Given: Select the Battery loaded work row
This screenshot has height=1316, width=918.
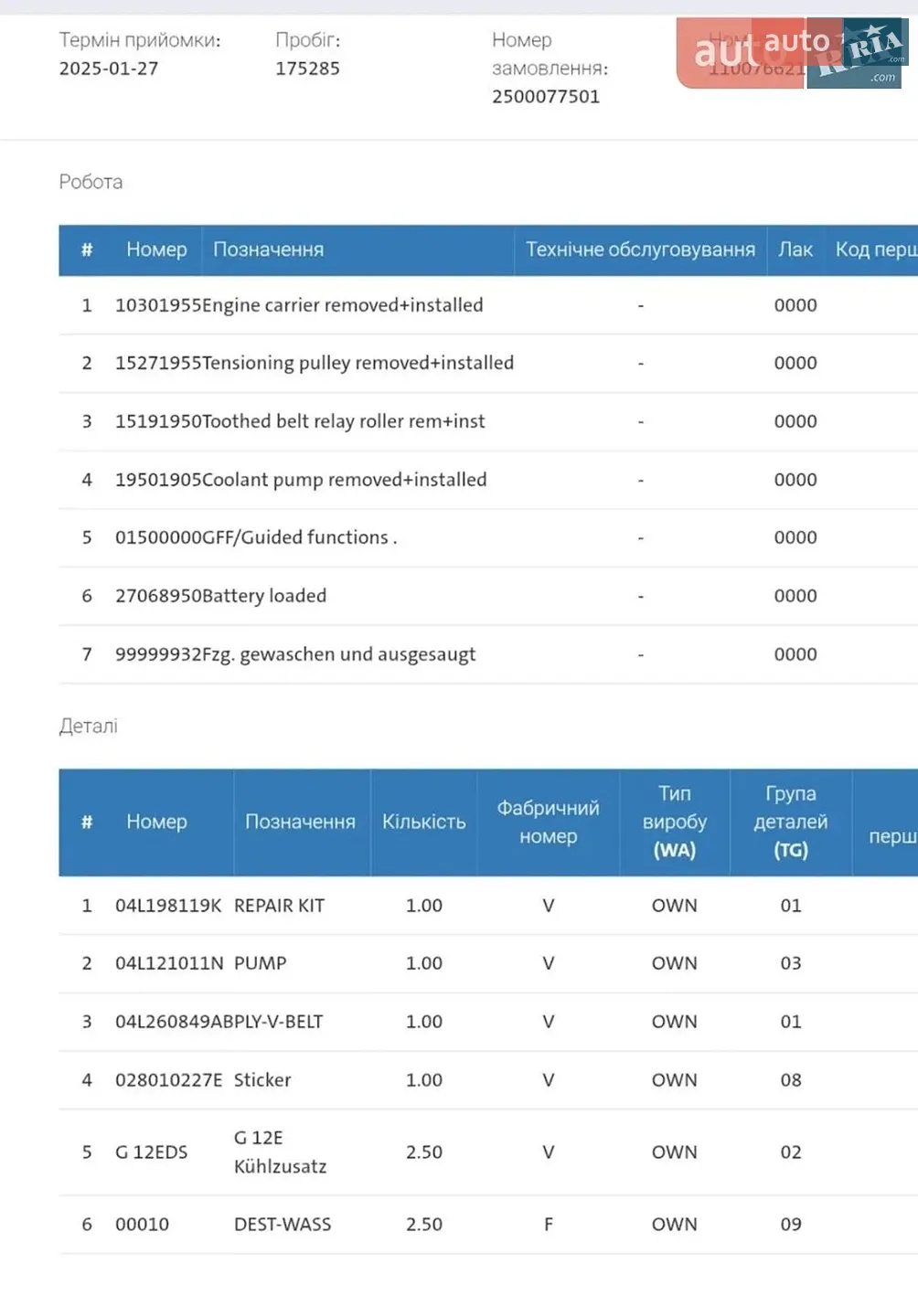Looking at the screenshot, I should 488,596.
